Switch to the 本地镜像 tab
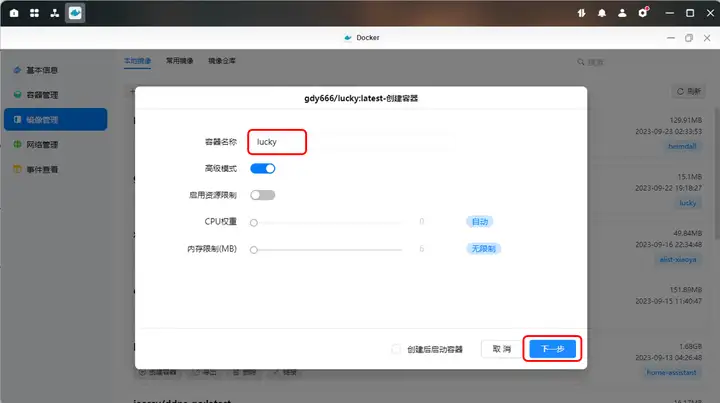This screenshot has width=720, height=403. pyautogui.click(x=137, y=61)
